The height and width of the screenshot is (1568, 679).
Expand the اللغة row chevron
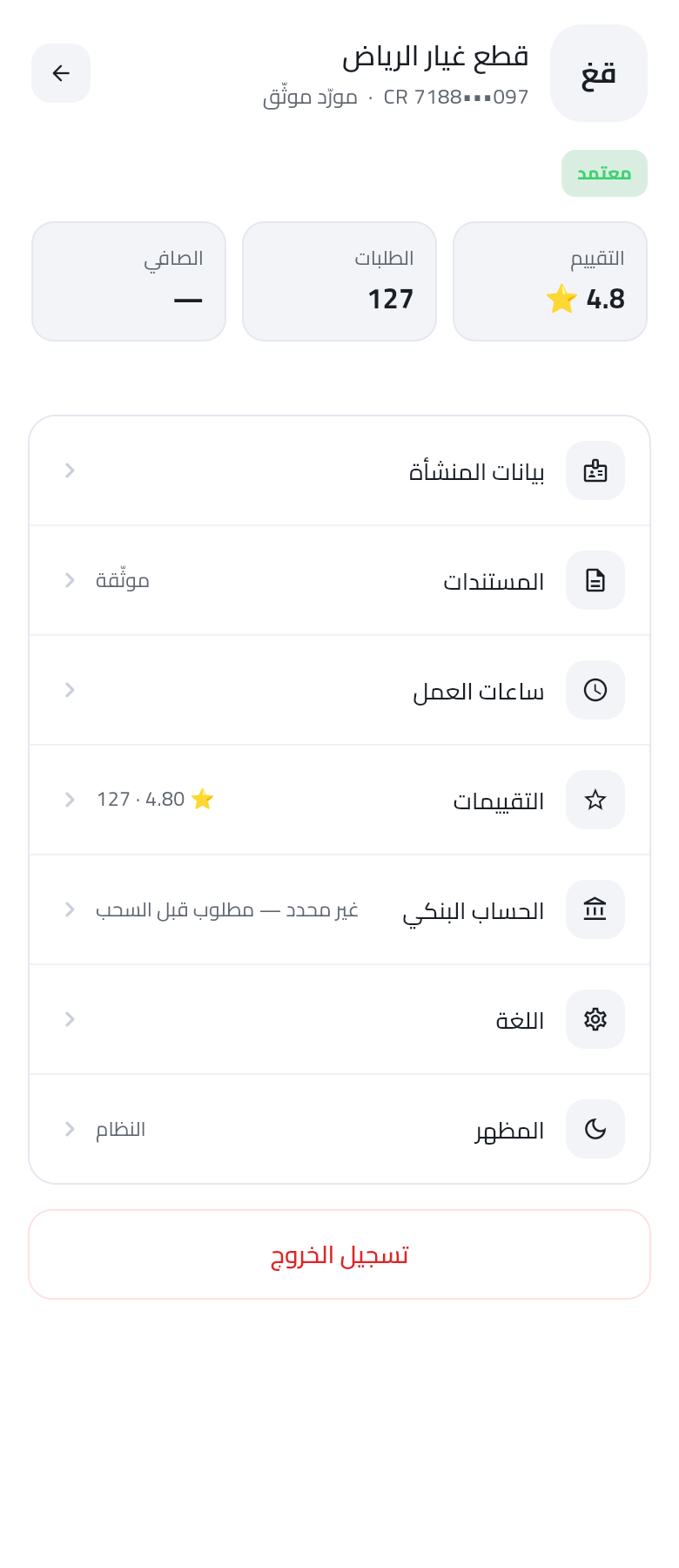point(70,1019)
